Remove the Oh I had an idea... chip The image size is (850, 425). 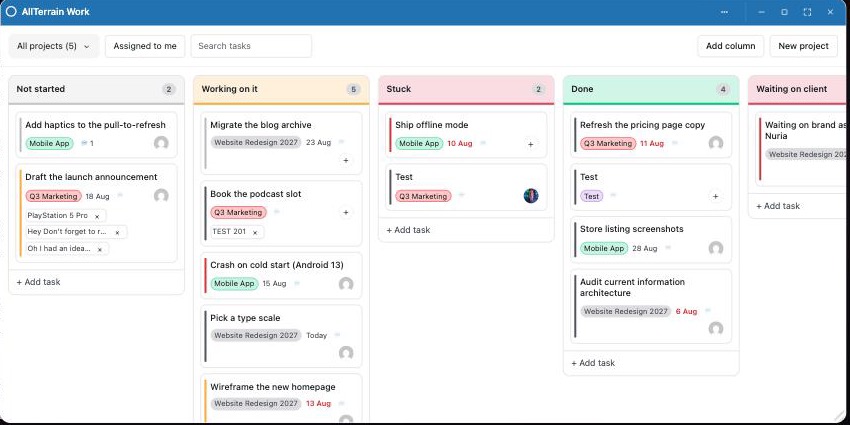tap(100, 249)
